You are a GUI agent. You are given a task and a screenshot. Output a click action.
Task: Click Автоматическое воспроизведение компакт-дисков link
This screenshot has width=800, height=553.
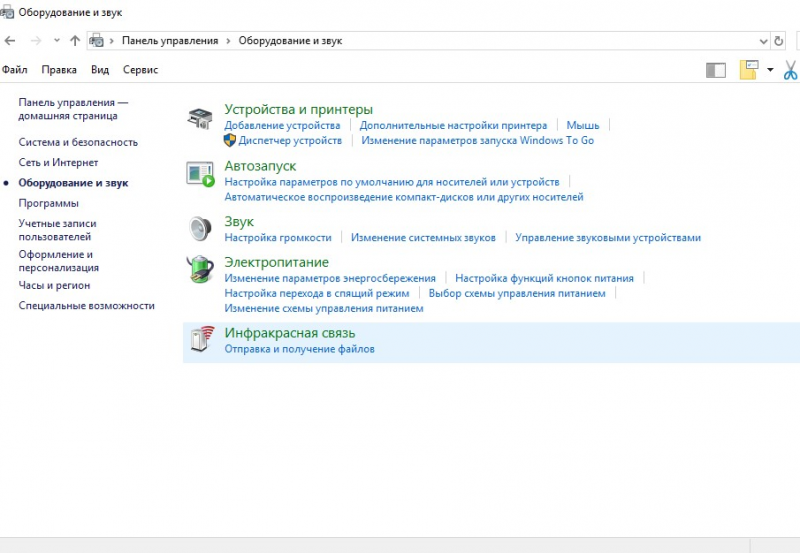pyautogui.click(x=404, y=197)
